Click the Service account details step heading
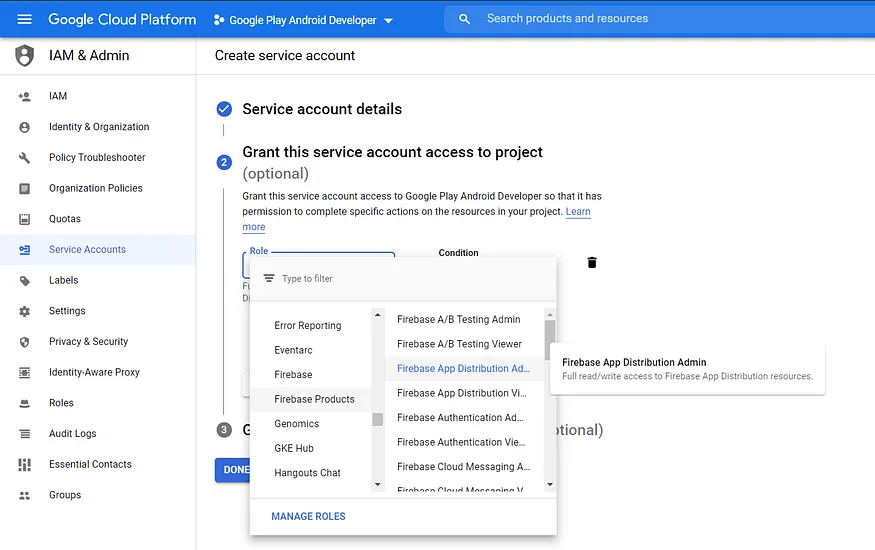The width and height of the screenshot is (875, 550). (322, 109)
